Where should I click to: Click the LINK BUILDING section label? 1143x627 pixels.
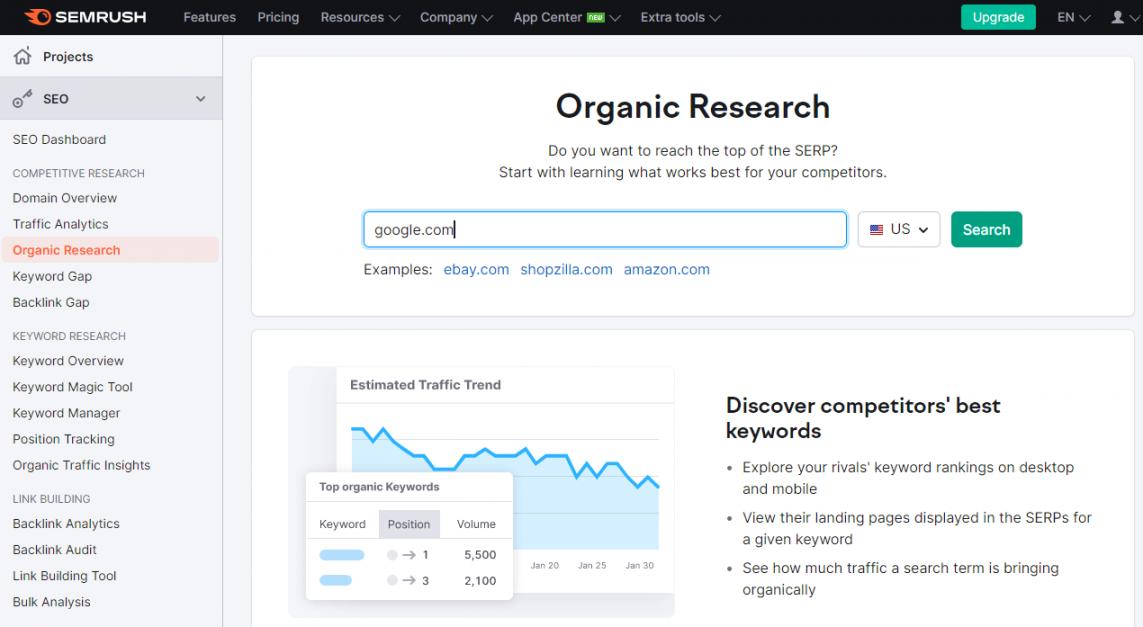tap(51, 499)
